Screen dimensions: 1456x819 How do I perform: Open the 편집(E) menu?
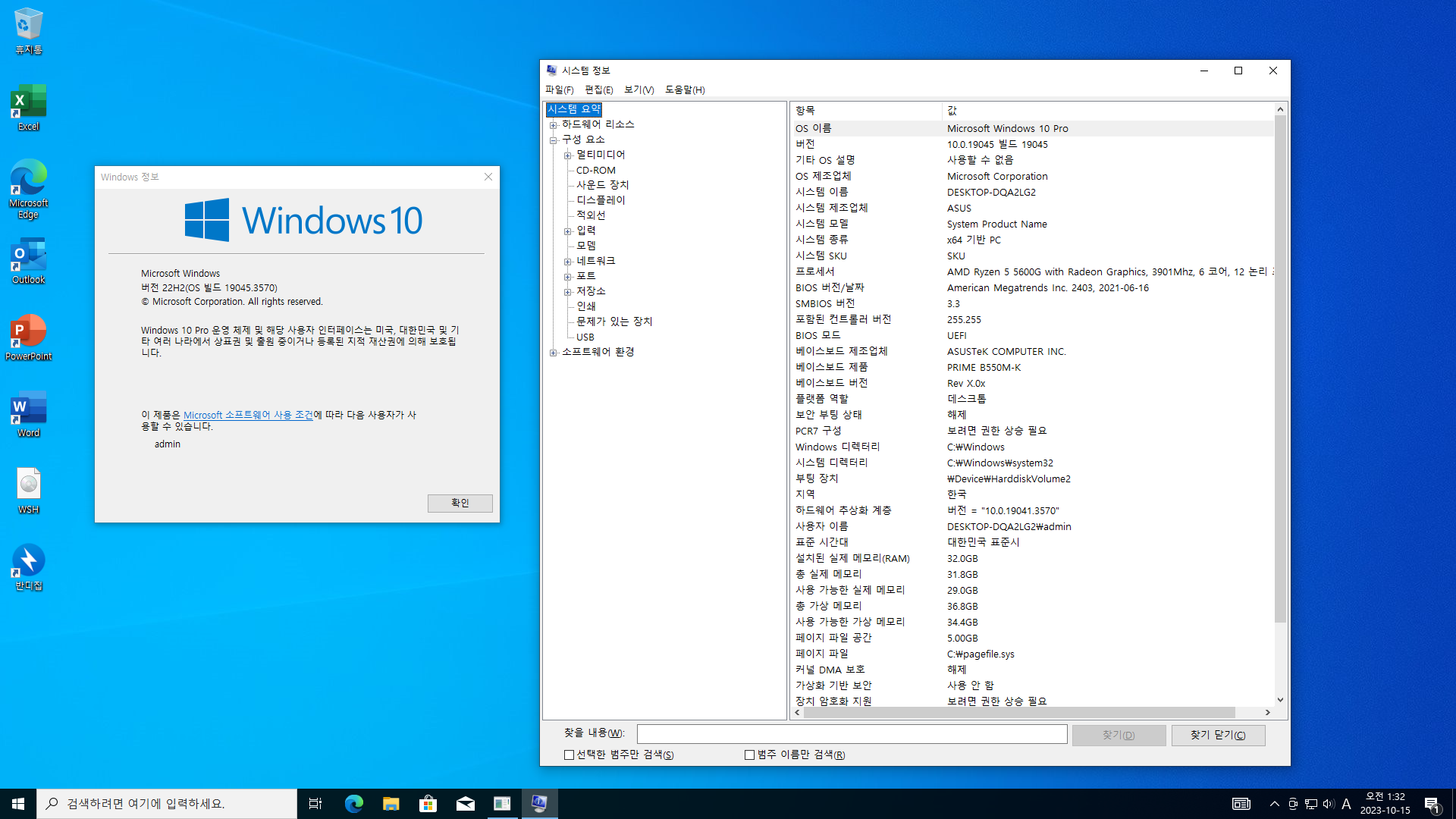pos(599,89)
